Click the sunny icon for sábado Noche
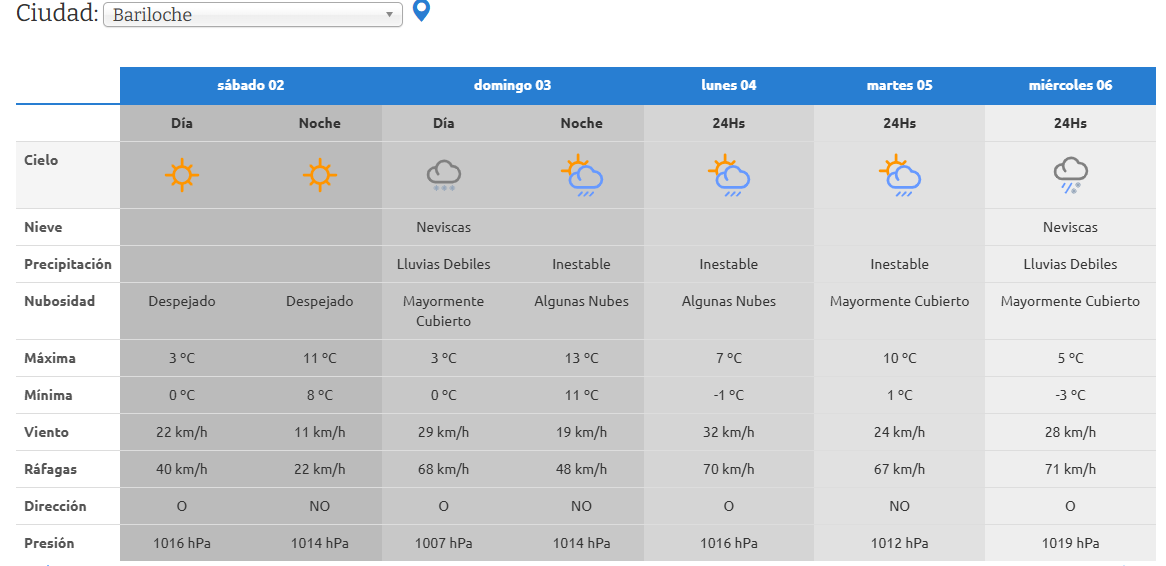This screenshot has height=566, width=1166. 319,175
